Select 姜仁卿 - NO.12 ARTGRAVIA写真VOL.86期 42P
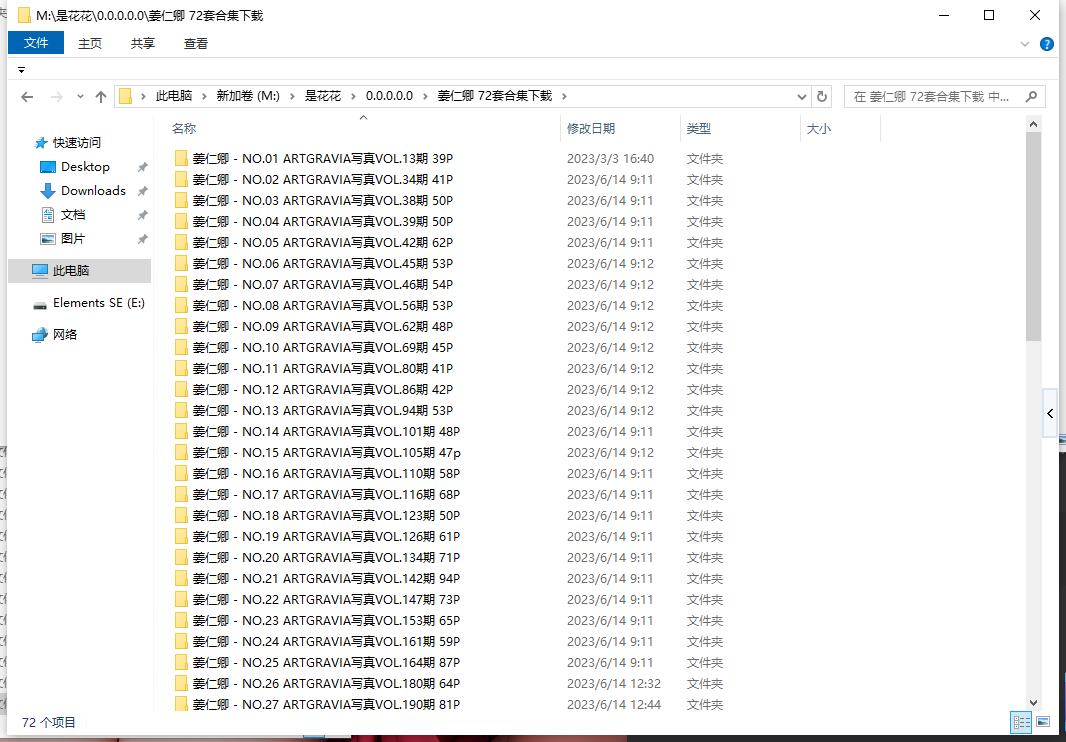The width and height of the screenshot is (1066, 742). pyautogui.click(x=323, y=390)
